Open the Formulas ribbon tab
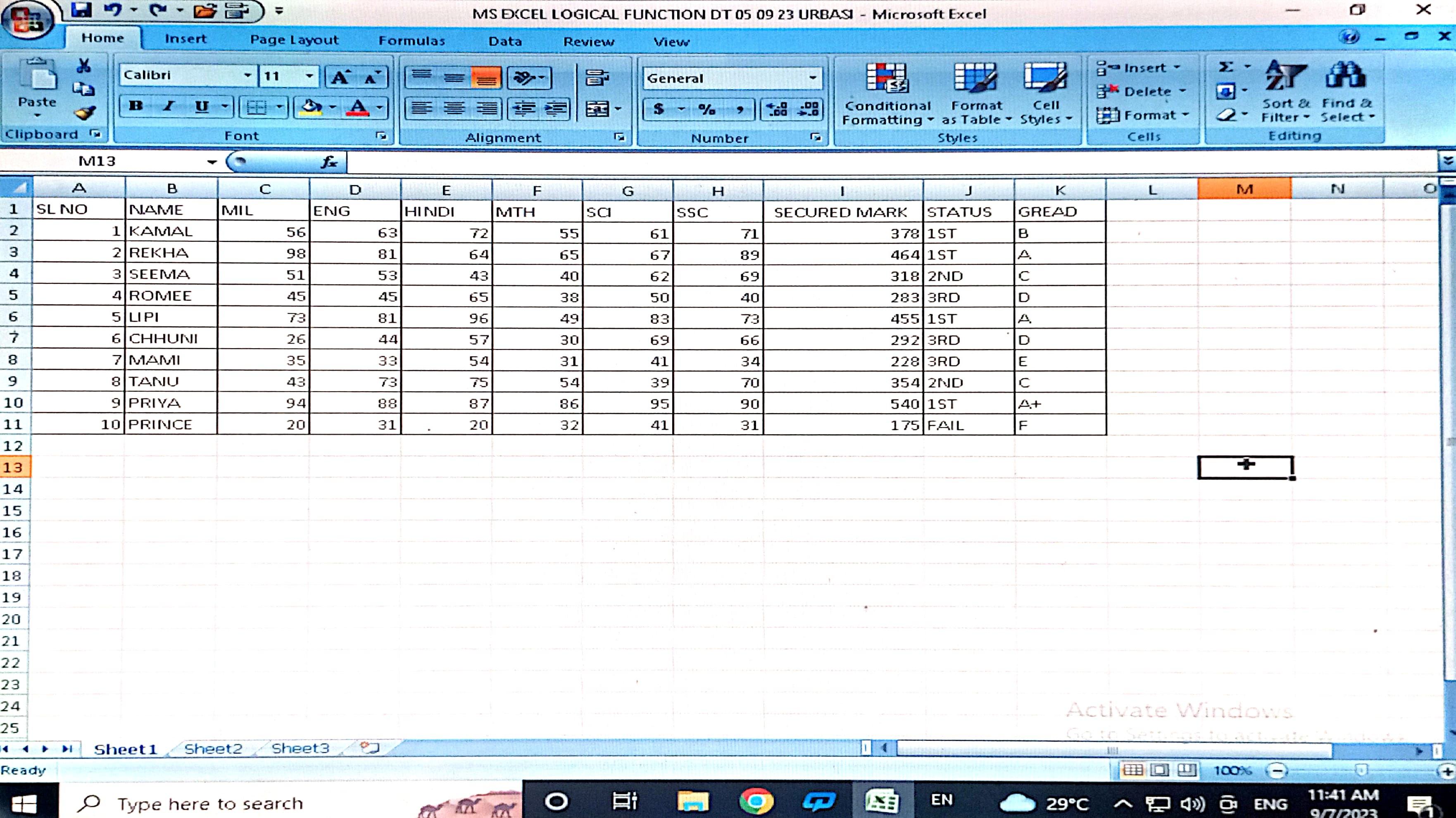The height and width of the screenshot is (818, 1456). point(412,41)
